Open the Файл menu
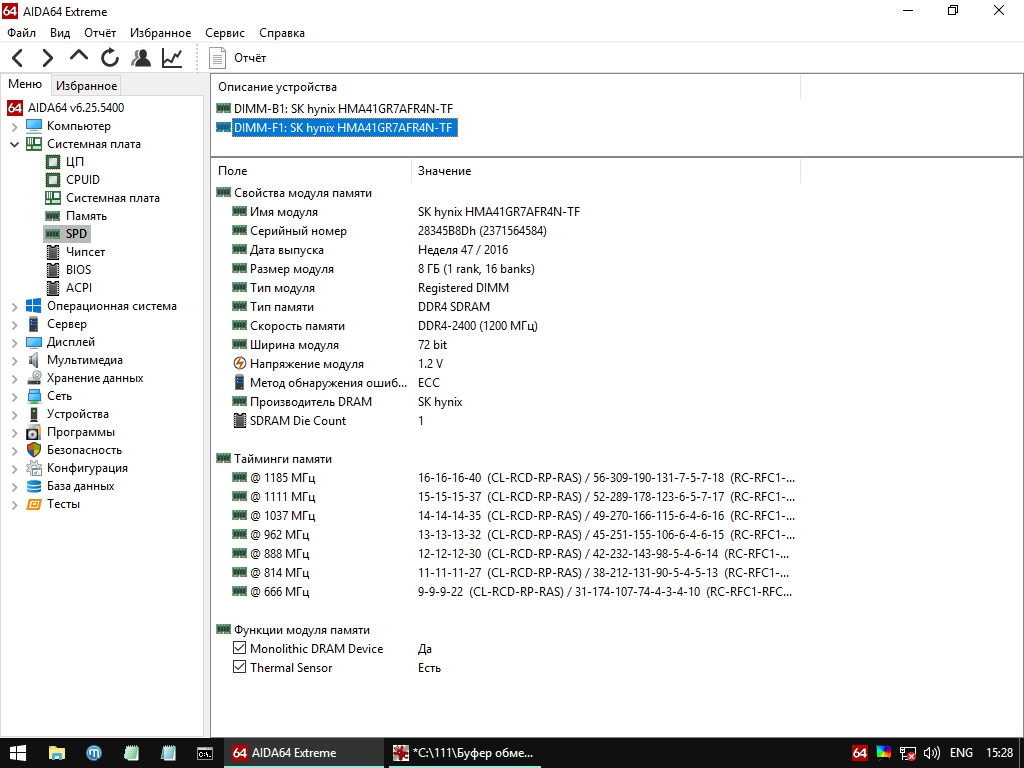The image size is (1024, 768). (x=22, y=33)
